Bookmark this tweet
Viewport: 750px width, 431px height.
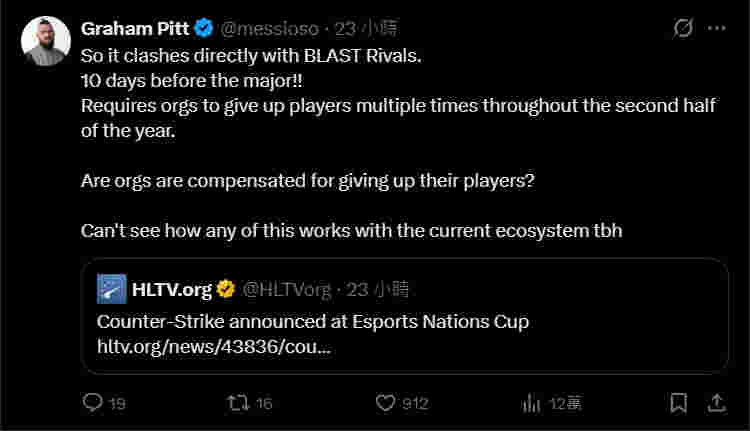click(x=679, y=403)
